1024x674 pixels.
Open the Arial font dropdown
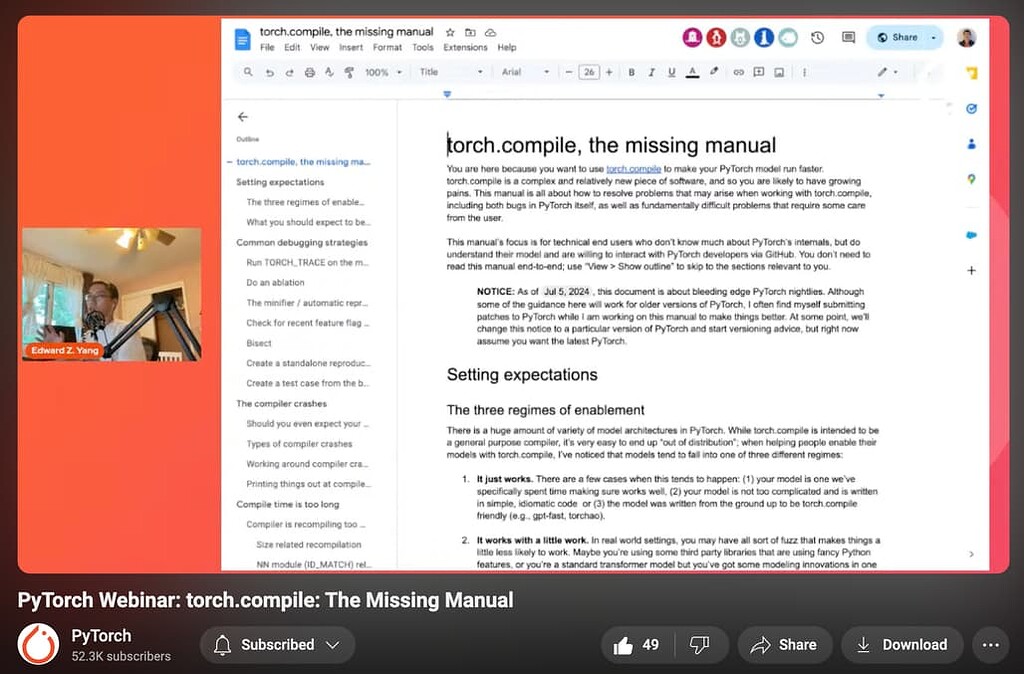[525, 72]
